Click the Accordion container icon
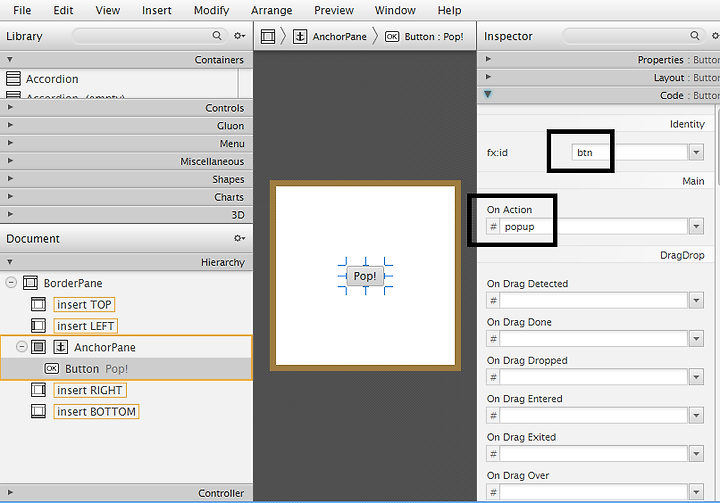Image resolution: width=720 pixels, height=503 pixels. tap(13, 79)
